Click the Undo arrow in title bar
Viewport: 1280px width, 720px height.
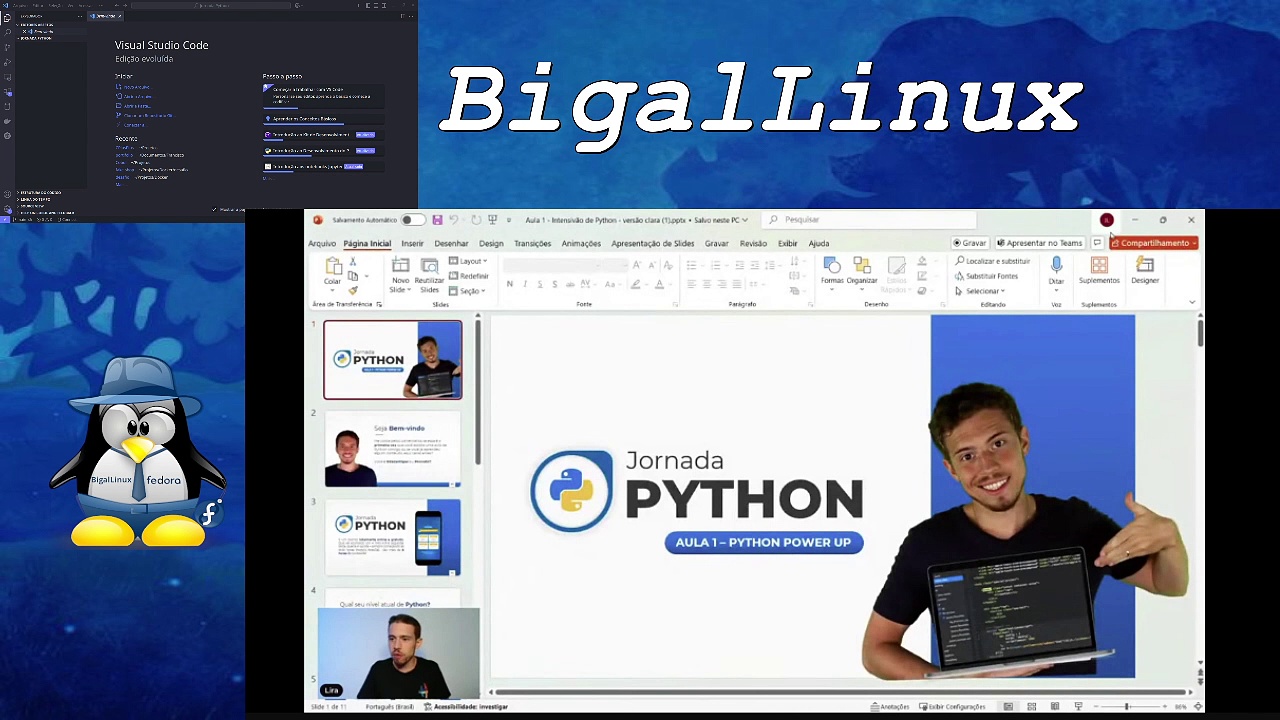pos(454,220)
